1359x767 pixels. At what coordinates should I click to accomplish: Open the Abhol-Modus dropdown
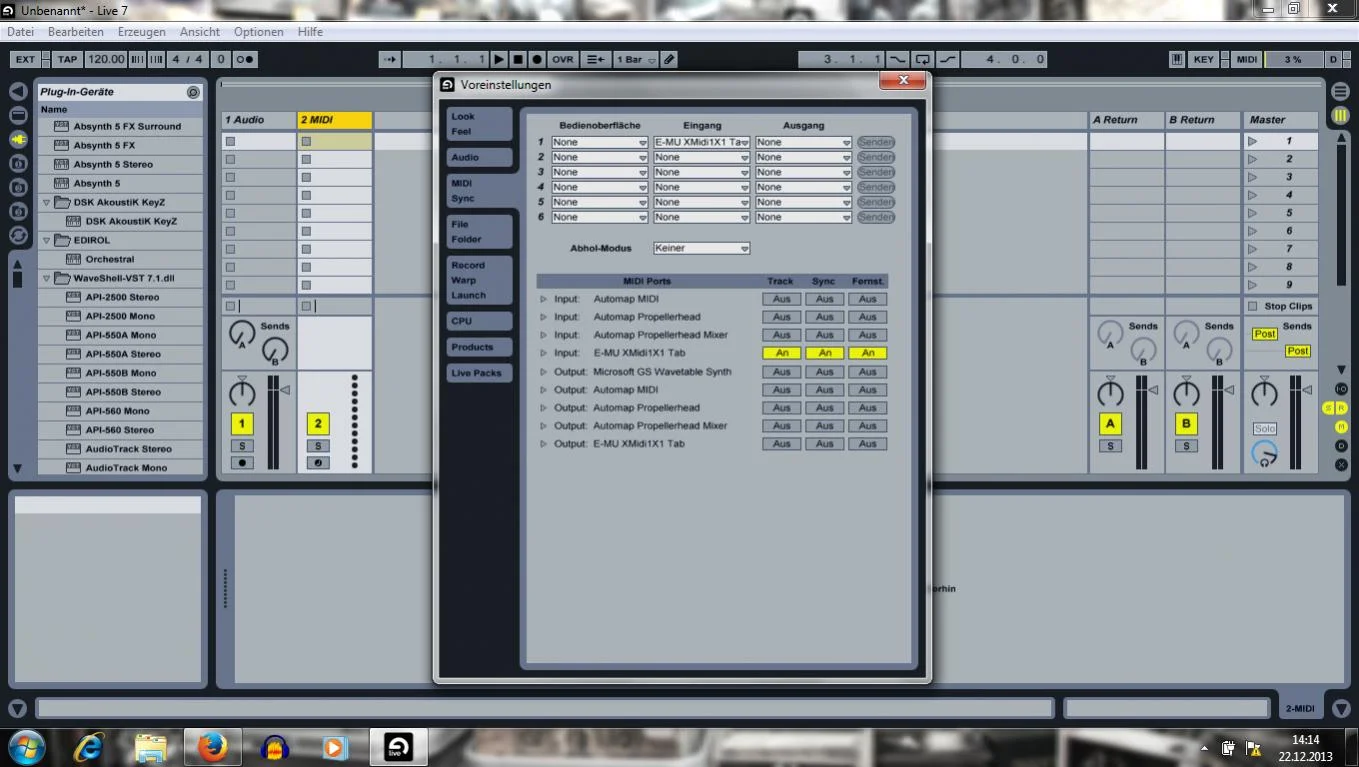pyautogui.click(x=702, y=248)
